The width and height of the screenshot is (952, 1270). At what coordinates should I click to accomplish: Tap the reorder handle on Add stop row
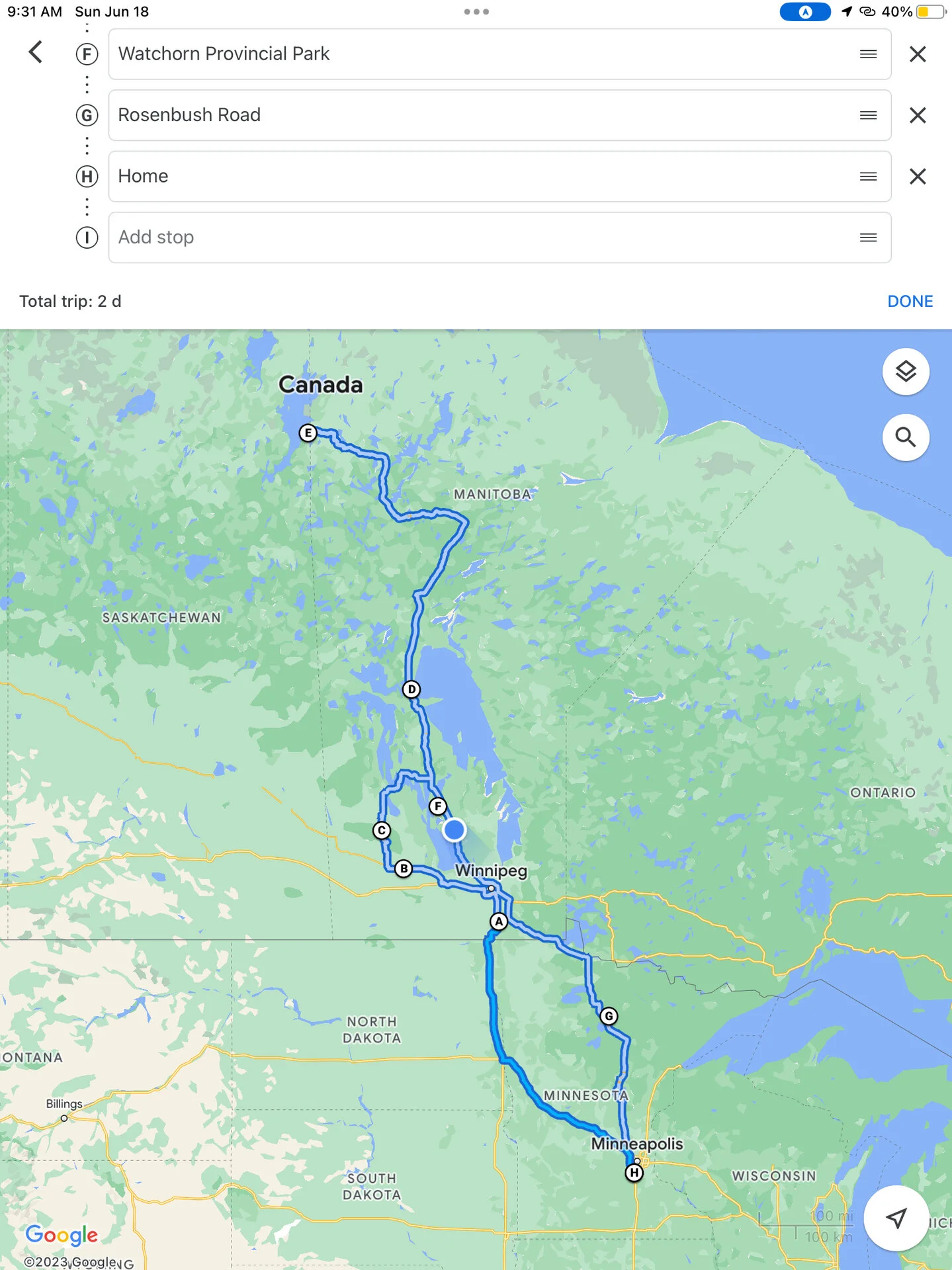[x=868, y=237]
